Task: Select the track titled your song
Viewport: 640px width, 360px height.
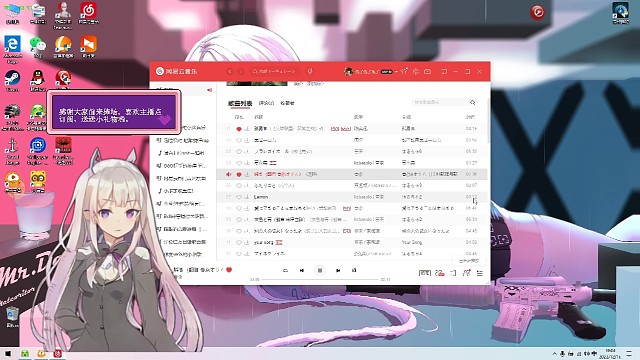Action: click(x=264, y=242)
